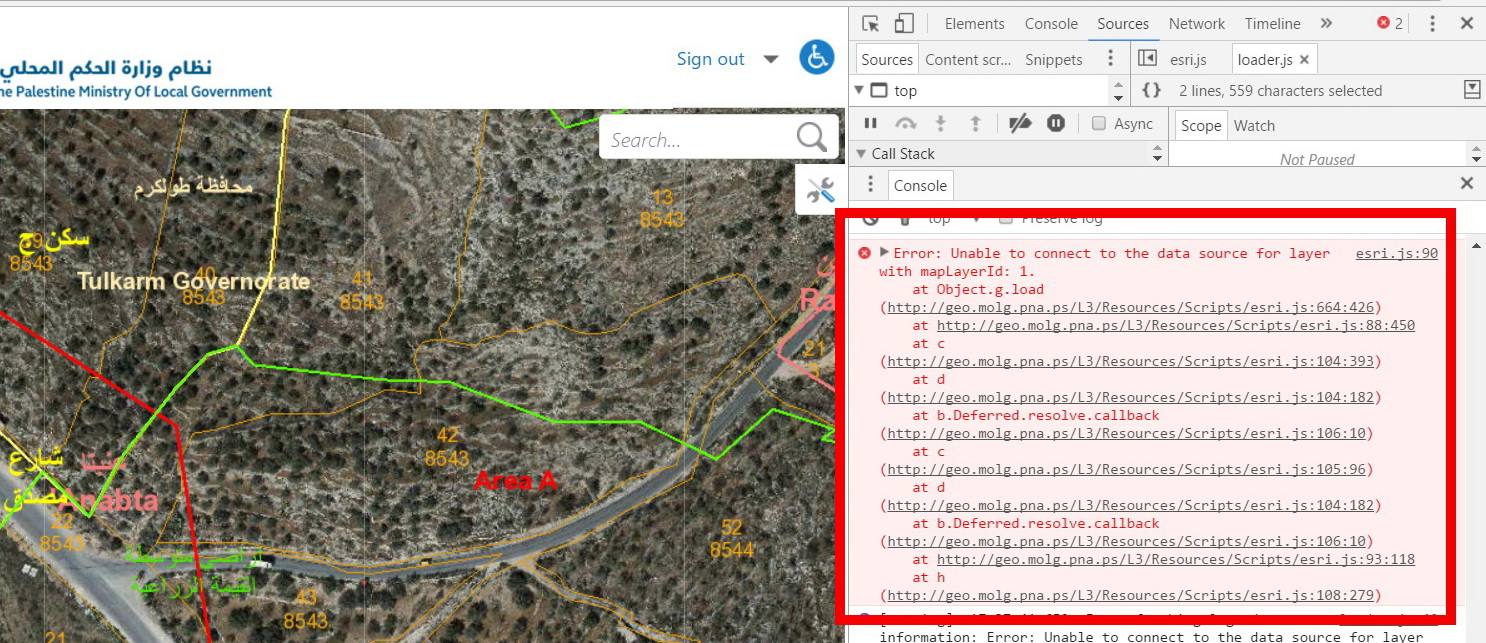Switch to the Content scripts tab
This screenshot has height=643, width=1486.
[968, 60]
